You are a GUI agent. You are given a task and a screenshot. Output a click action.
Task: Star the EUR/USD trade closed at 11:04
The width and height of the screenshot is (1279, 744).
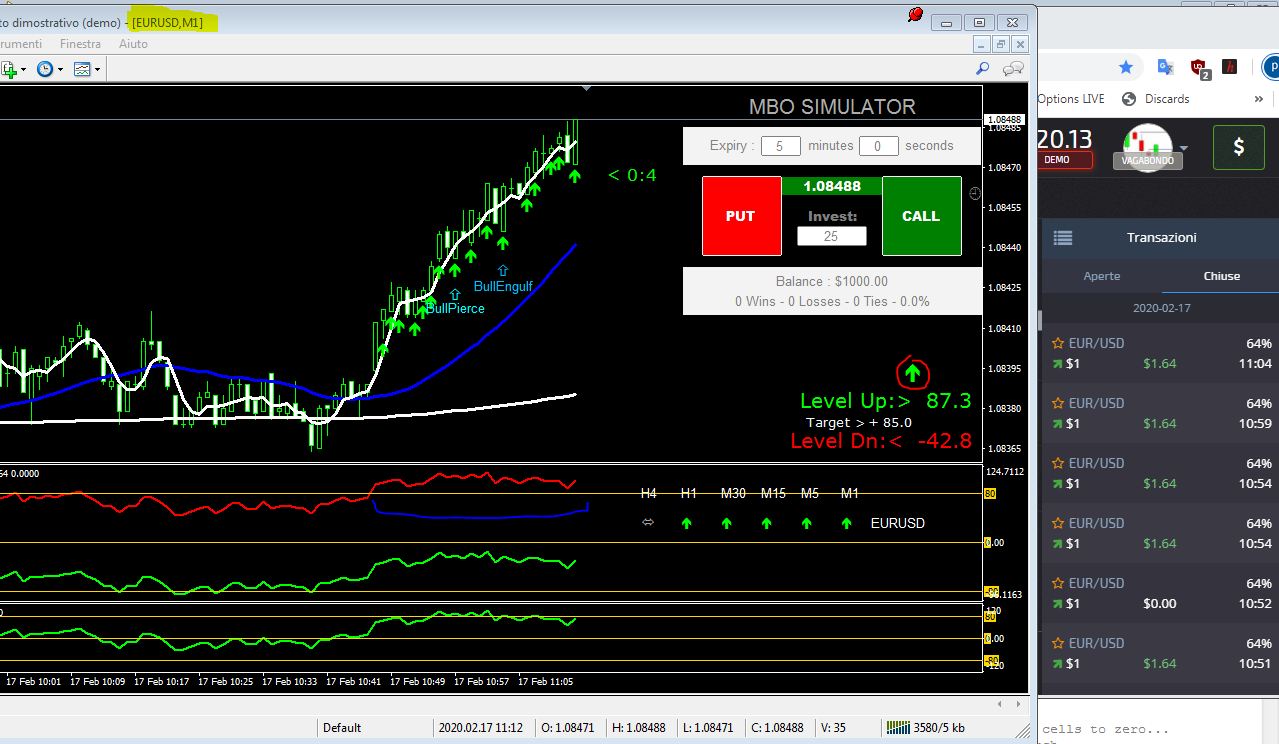[1058, 343]
